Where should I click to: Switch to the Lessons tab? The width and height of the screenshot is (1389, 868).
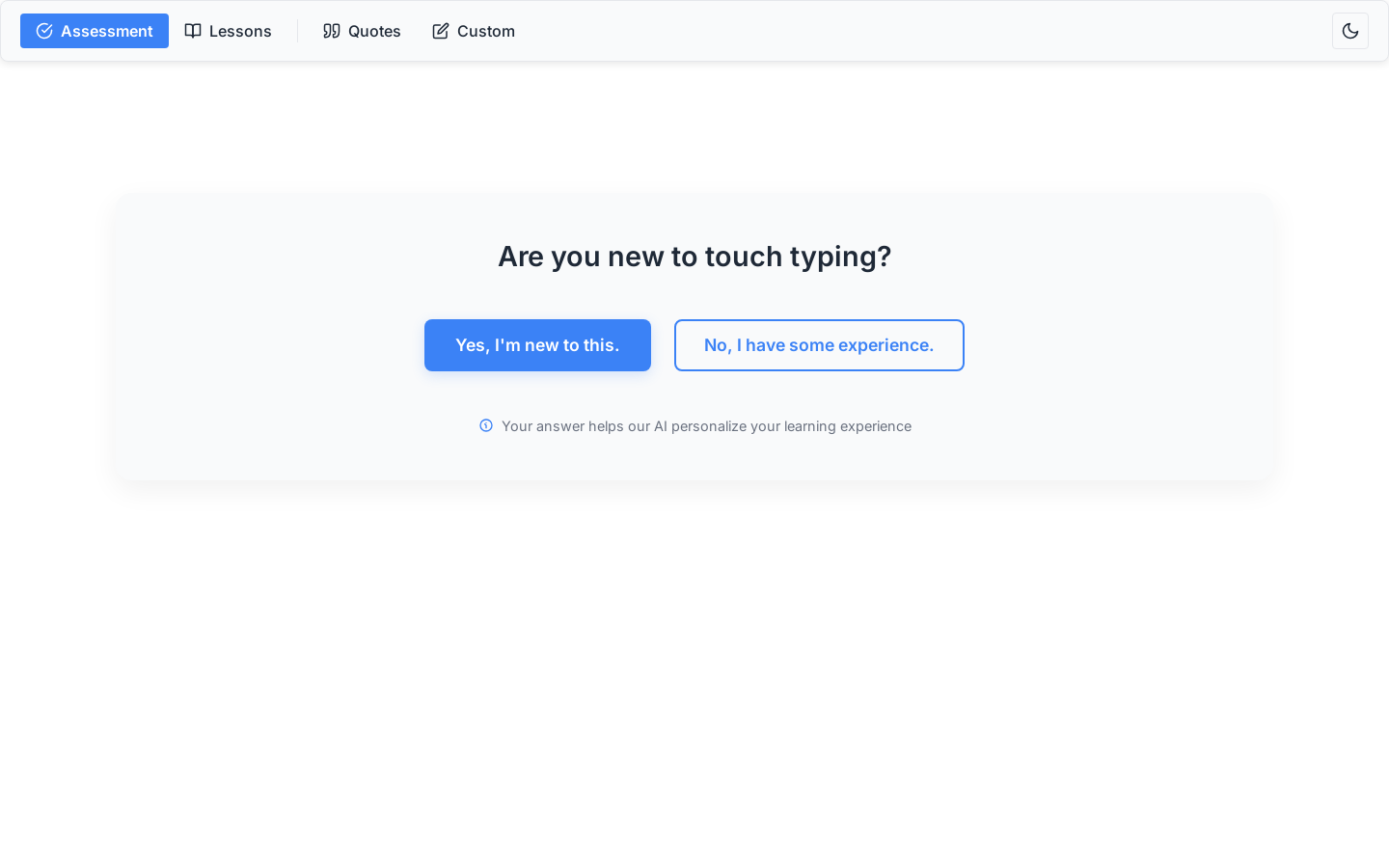[x=228, y=31]
